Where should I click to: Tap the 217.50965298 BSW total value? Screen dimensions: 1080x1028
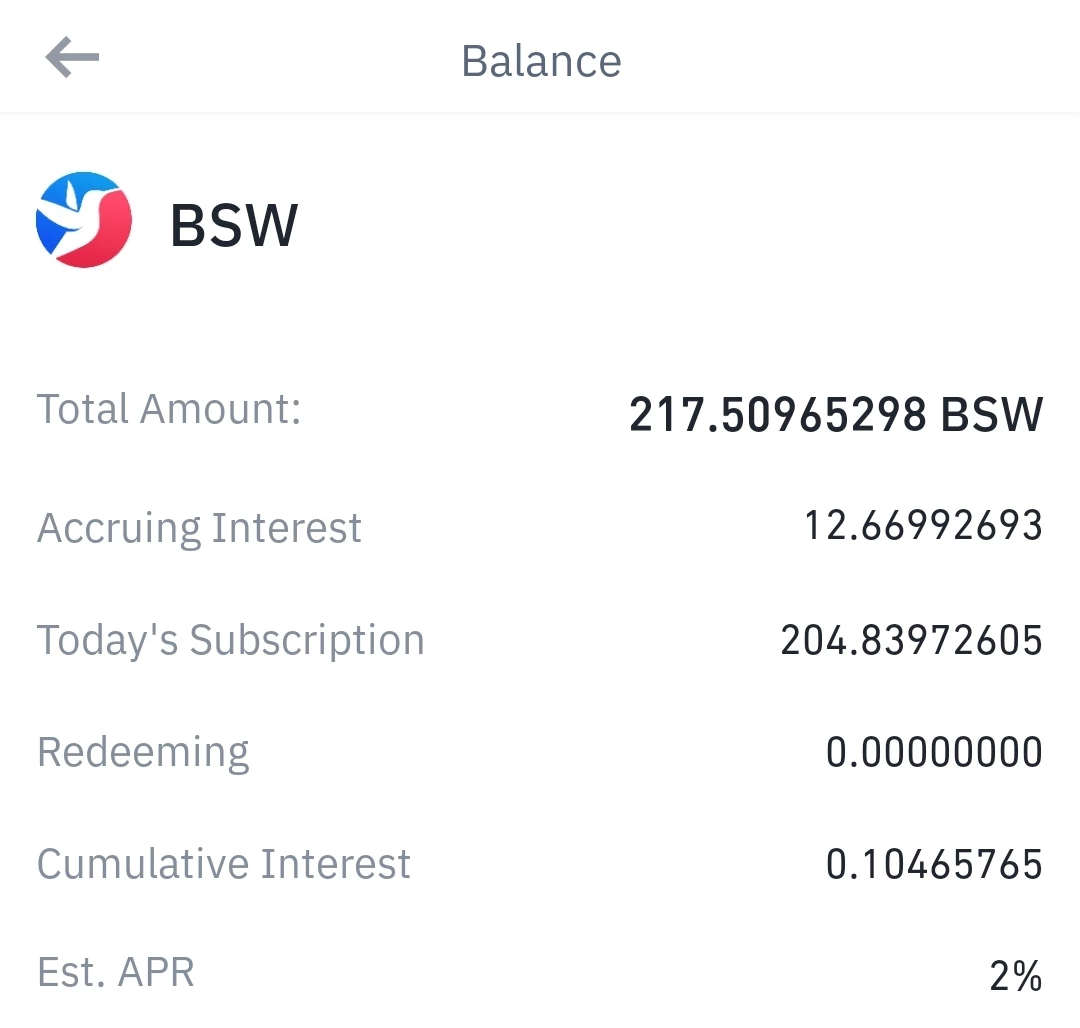(x=836, y=415)
